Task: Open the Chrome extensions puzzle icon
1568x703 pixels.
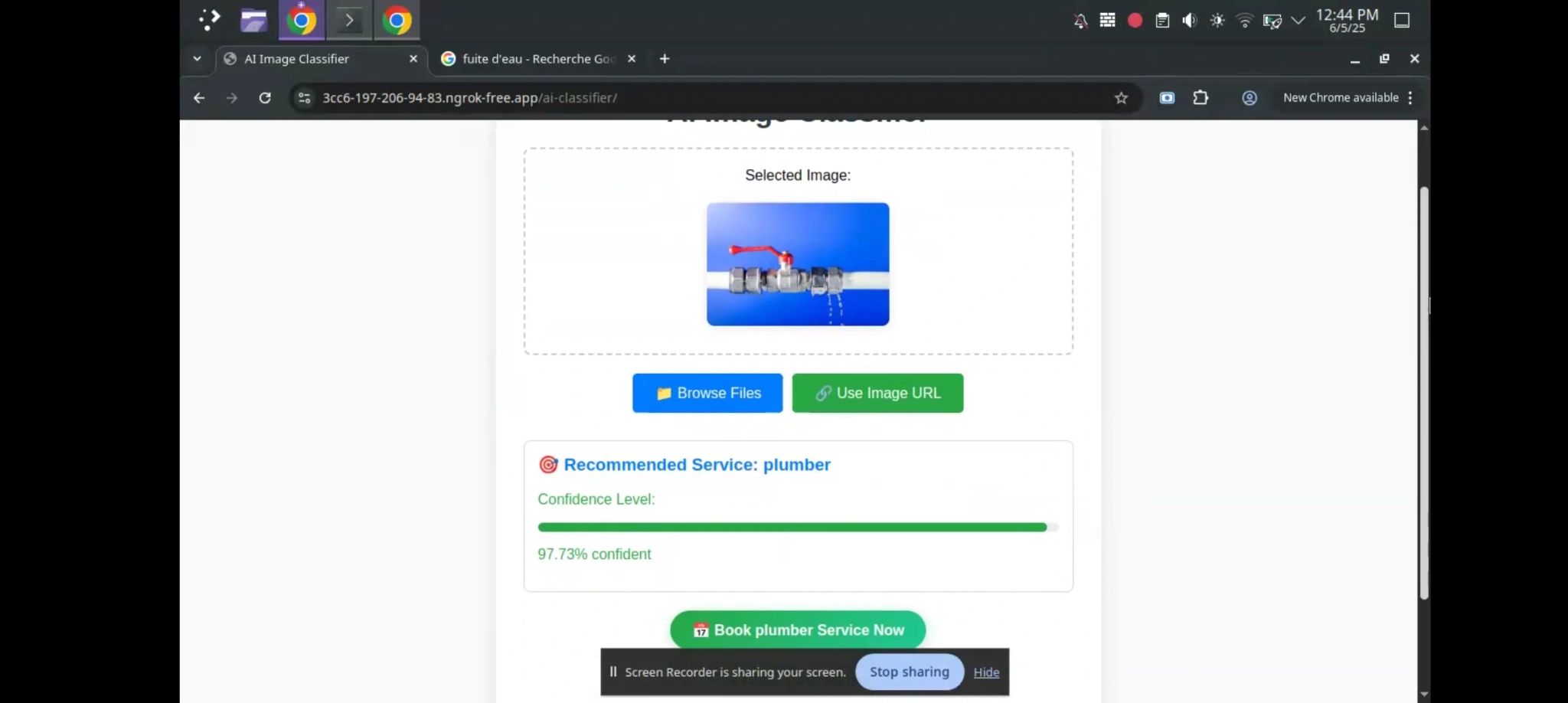Action: (1200, 98)
